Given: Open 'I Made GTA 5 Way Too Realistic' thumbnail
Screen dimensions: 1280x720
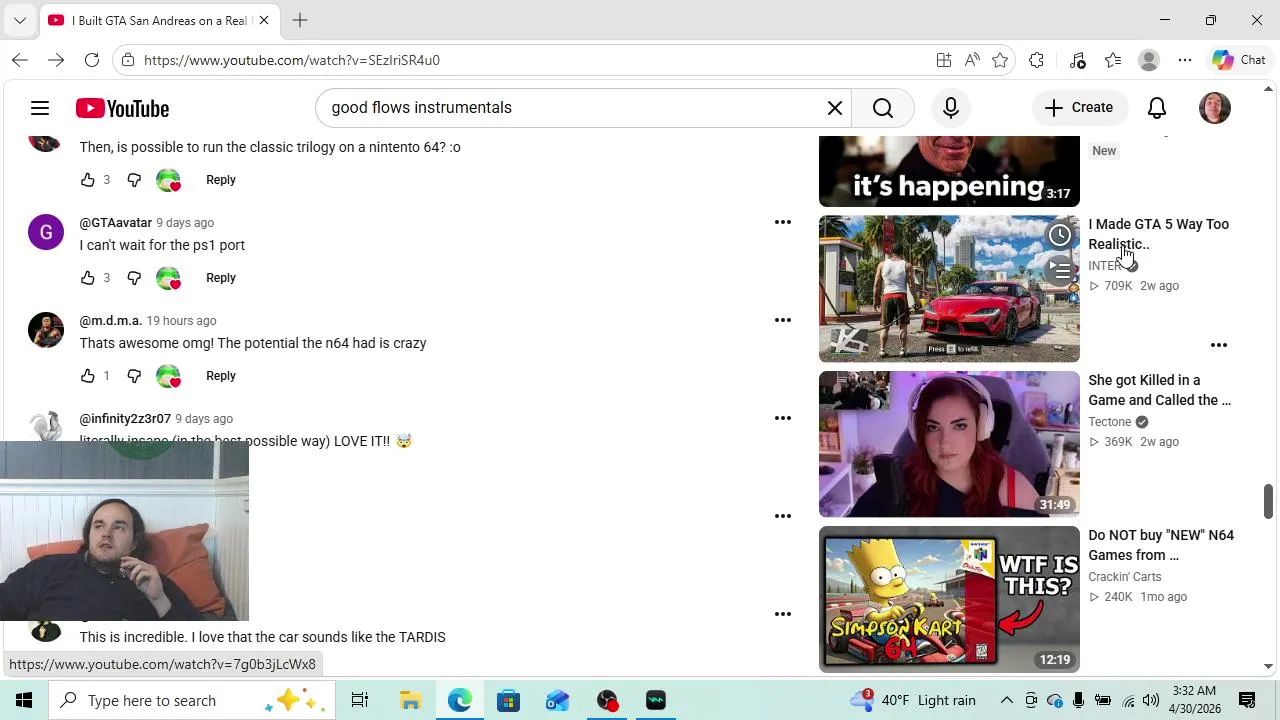Looking at the screenshot, I should 949,289.
